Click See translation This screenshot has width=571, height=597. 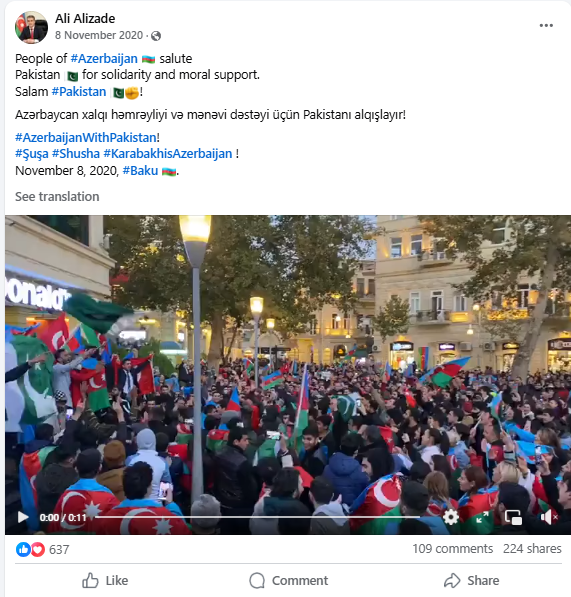[x=57, y=196]
